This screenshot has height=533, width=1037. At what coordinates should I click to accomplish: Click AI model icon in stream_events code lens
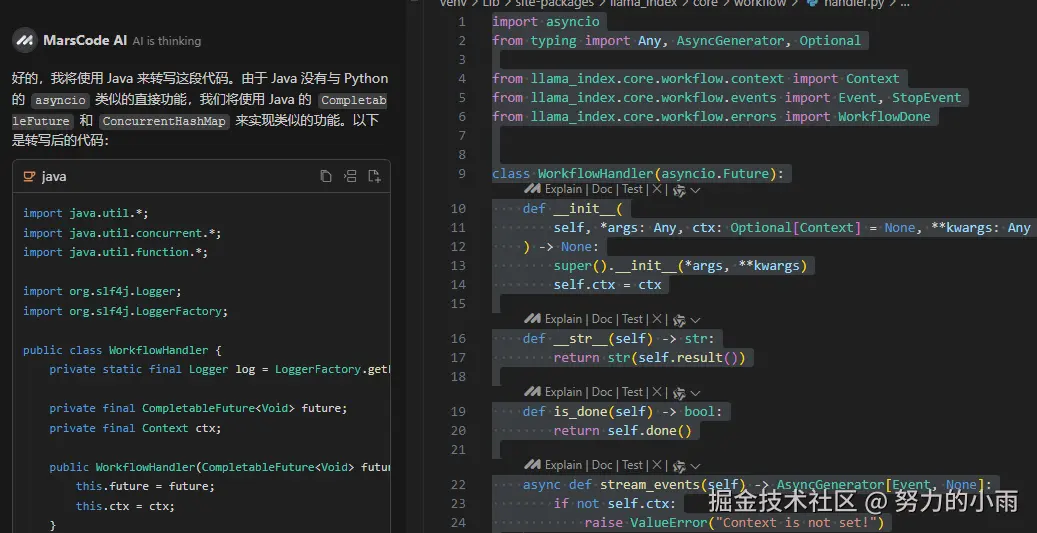tap(679, 466)
